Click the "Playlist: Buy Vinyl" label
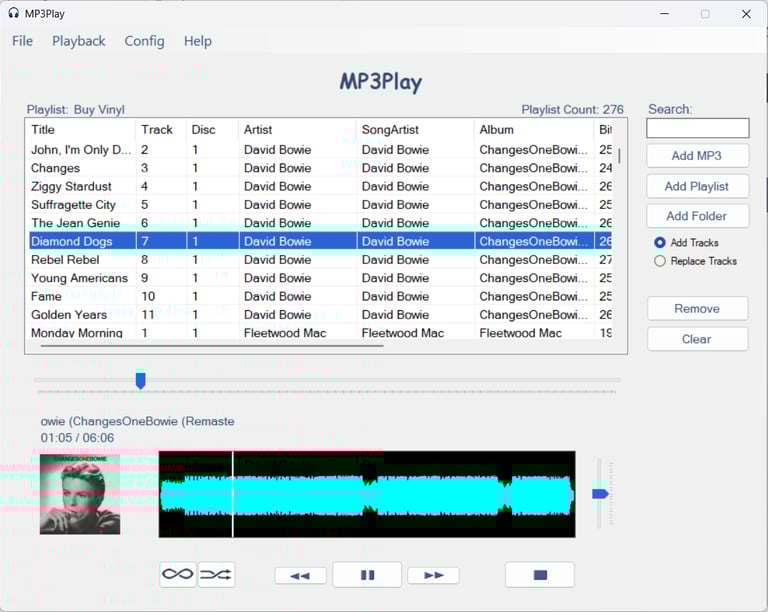 76,110
